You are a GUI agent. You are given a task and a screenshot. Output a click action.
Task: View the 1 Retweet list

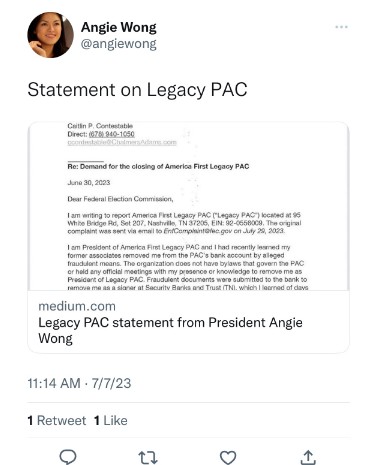coord(57,420)
